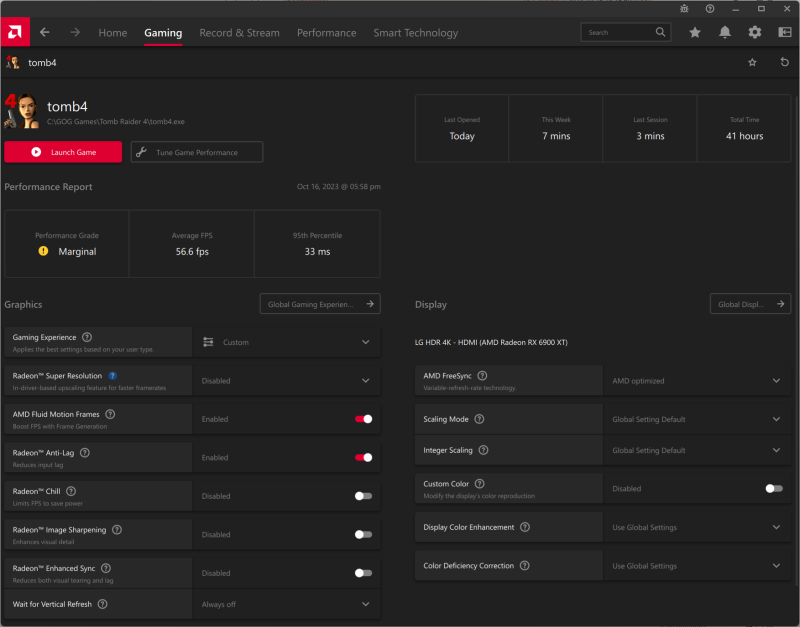800x627 pixels.
Task: Open settings gear icon
Action: [755, 33]
